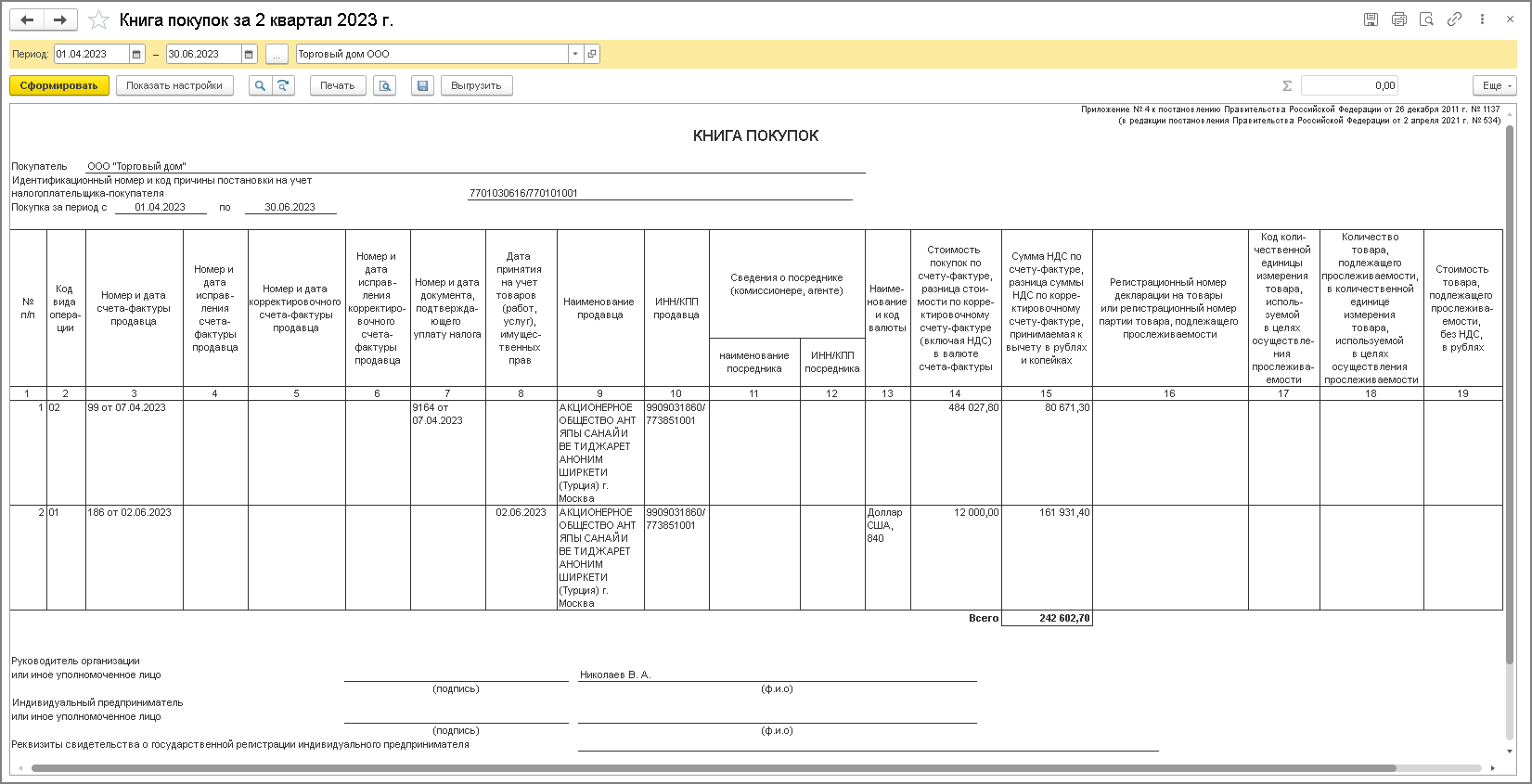This screenshot has width=1532, height=784.
Task: Click the signer name Николаев В. А.
Action: [615, 675]
